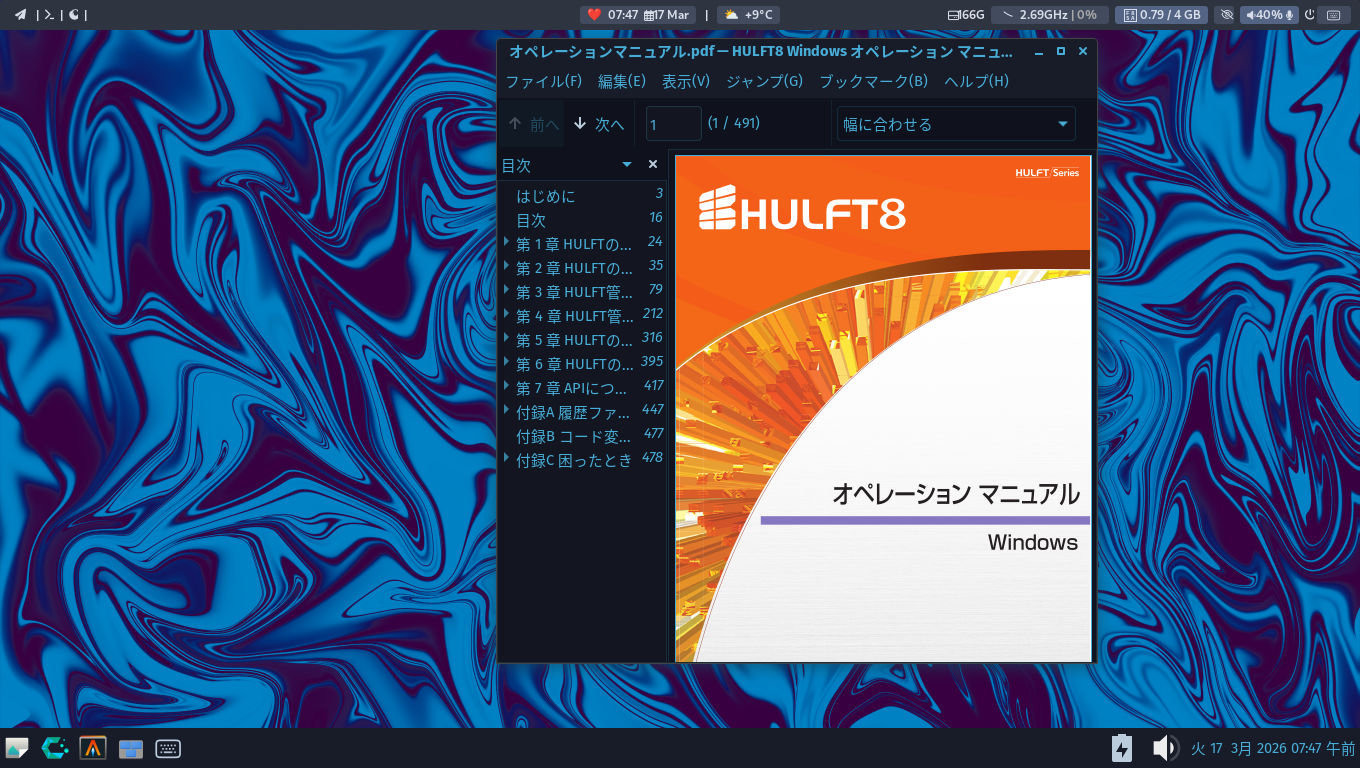Close the PDF viewer window
Screen dimensions: 1360x768
pyautogui.click(x=1083, y=52)
